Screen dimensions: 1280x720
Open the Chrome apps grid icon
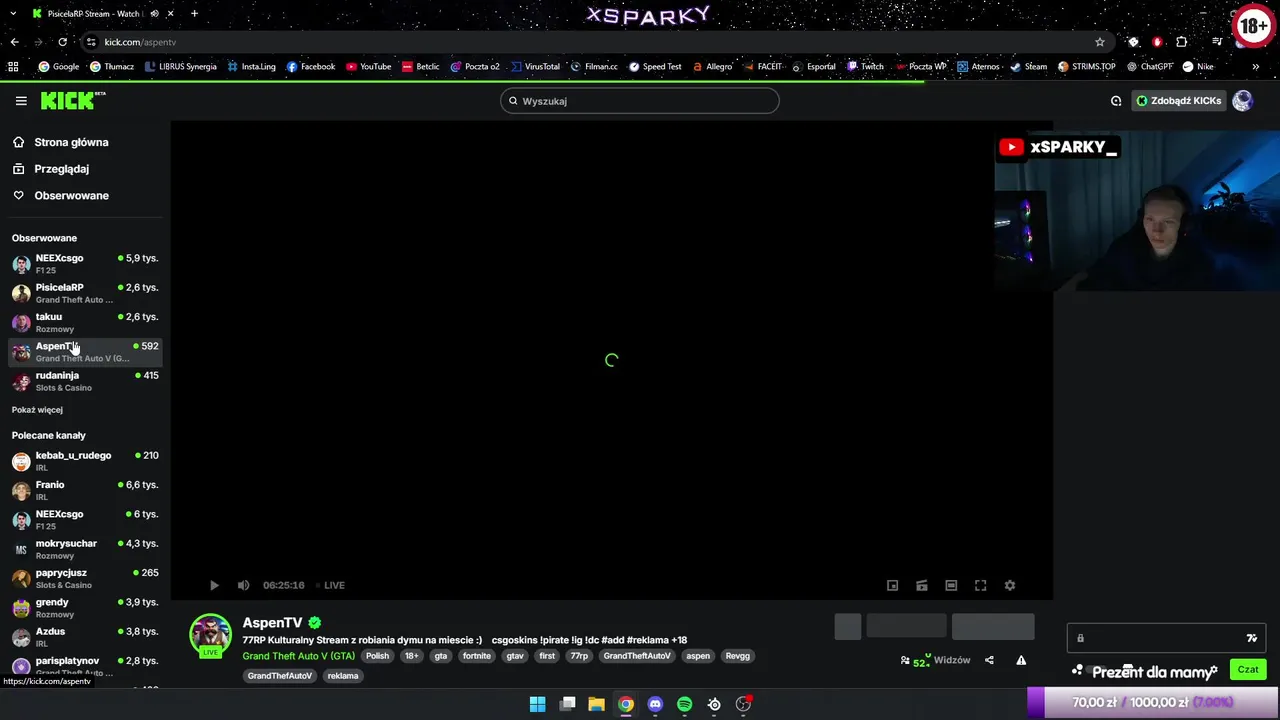coord(13,67)
